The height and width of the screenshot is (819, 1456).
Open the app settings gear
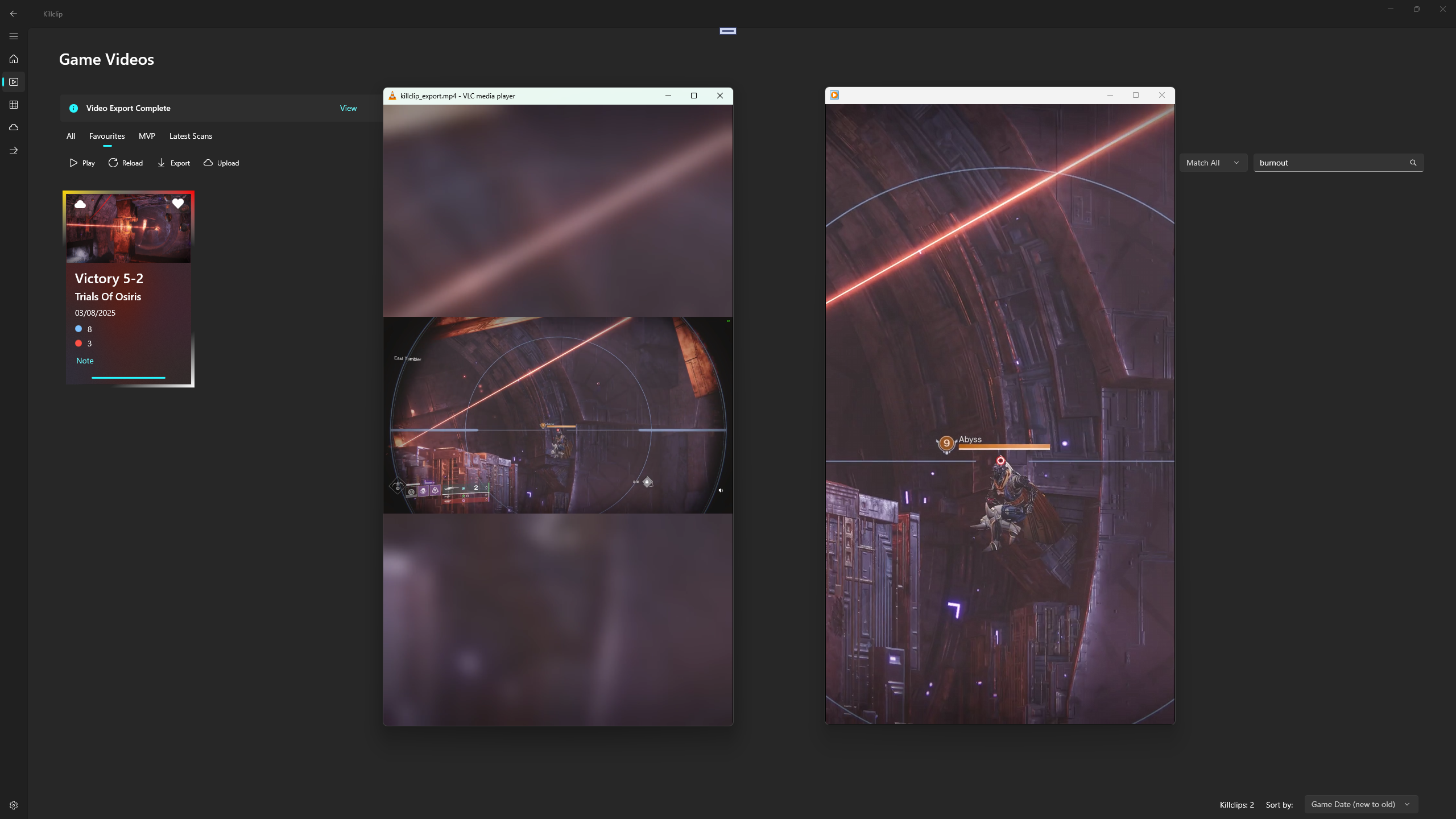tap(13, 805)
